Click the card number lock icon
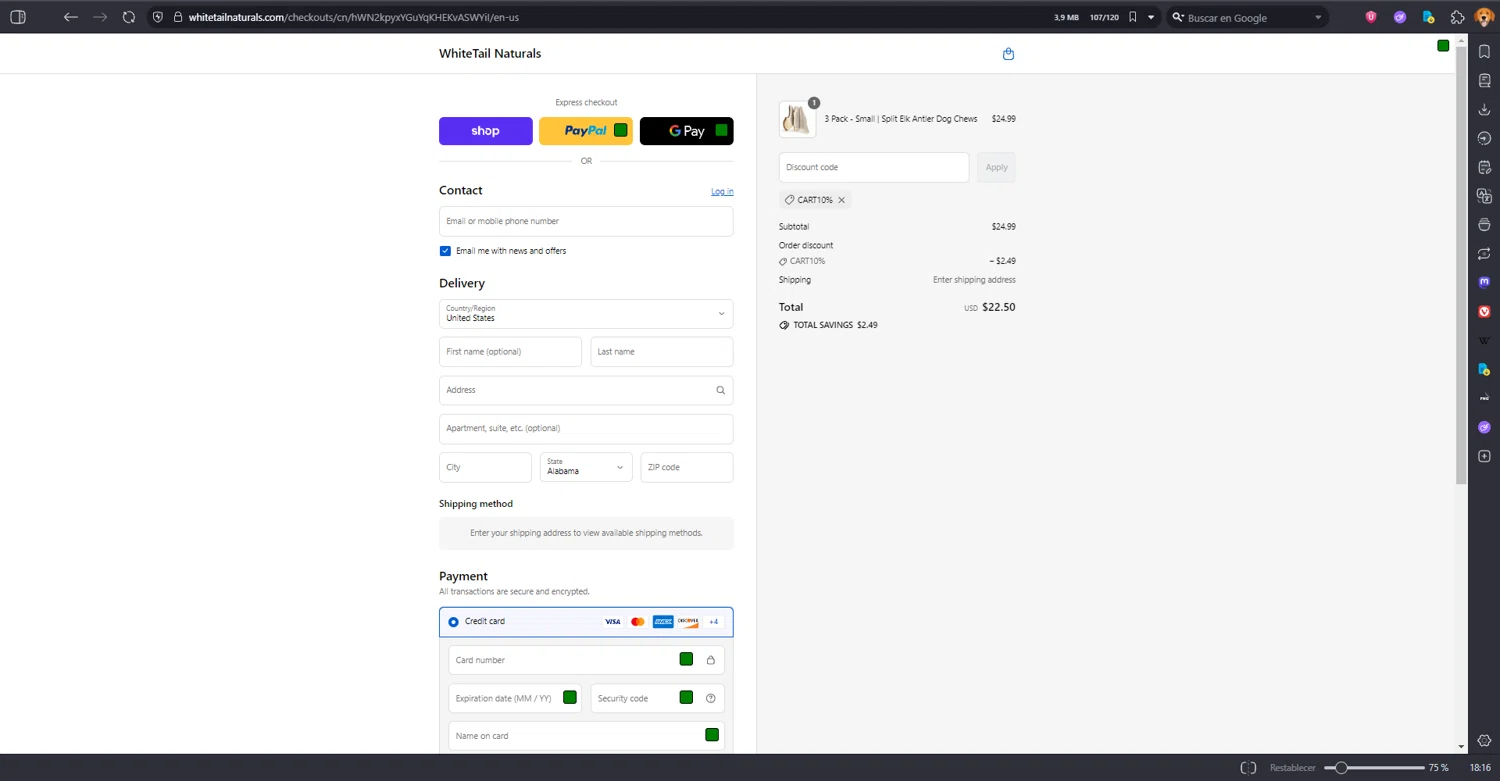1500x781 pixels. (711, 660)
